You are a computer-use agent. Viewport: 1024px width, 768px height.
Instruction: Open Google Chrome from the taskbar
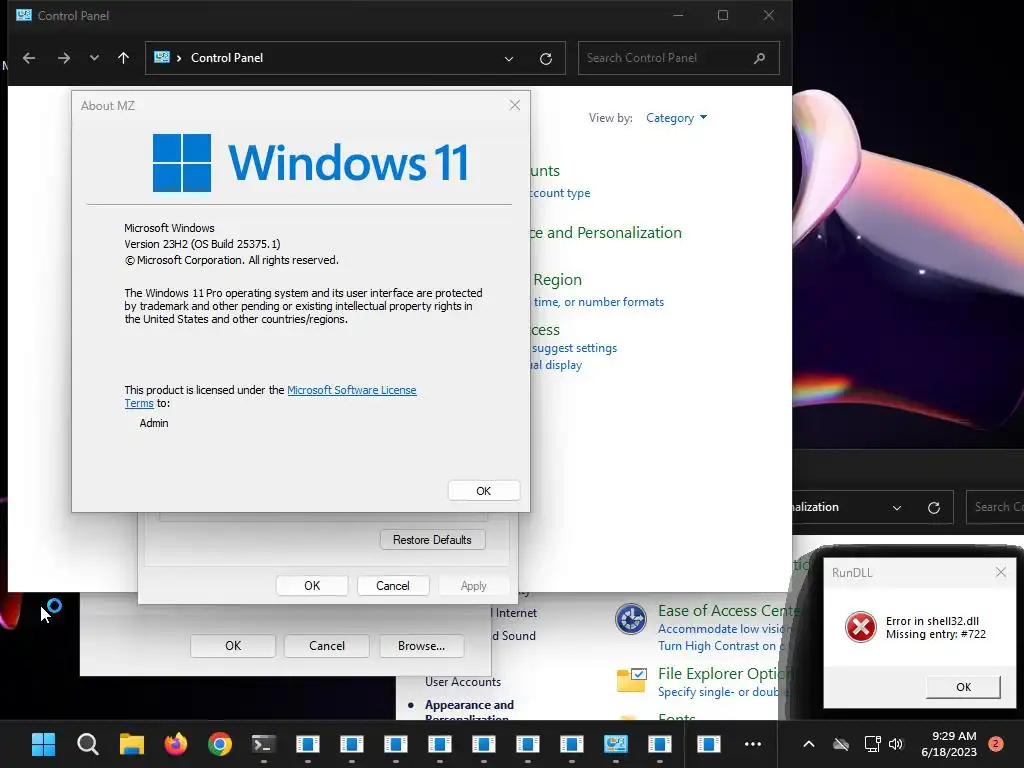(x=219, y=744)
